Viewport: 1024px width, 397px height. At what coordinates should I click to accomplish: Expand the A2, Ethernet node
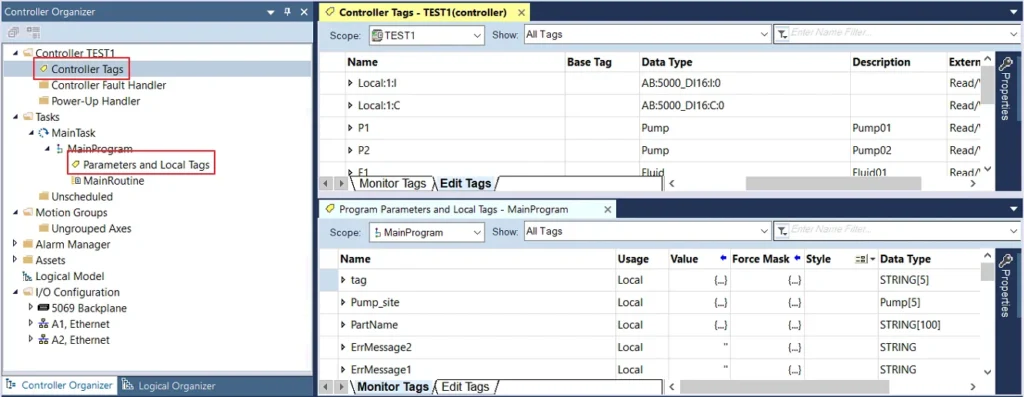[31, 340]
